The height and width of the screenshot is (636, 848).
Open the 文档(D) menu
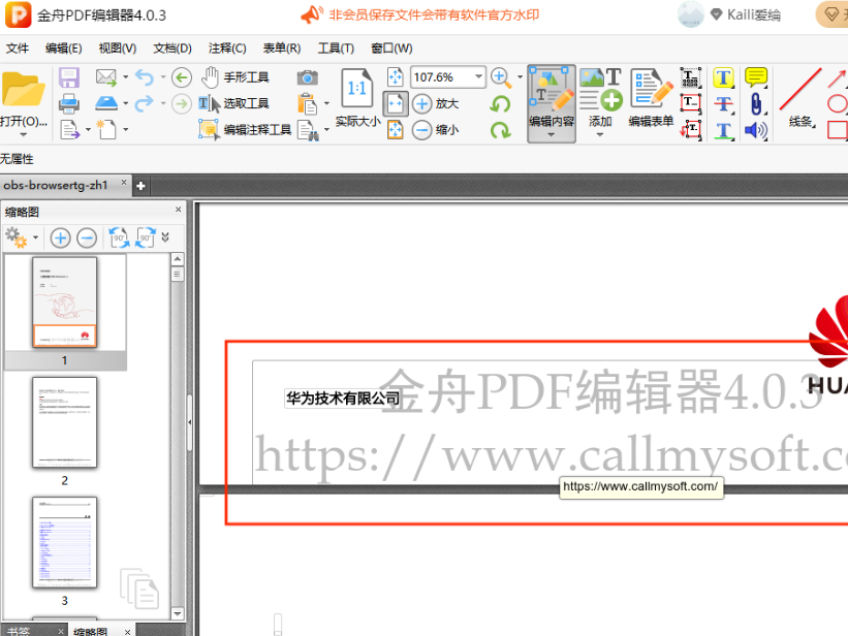coord(172,48)
